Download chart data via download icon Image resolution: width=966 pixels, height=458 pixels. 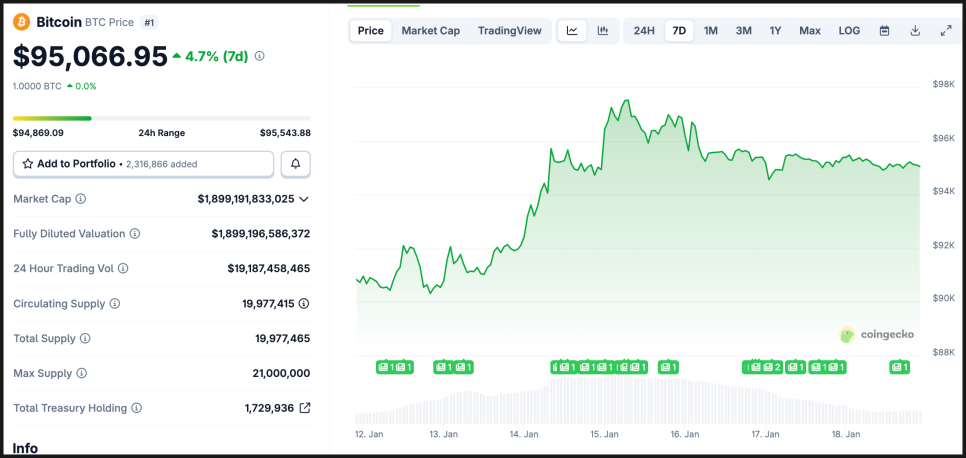[915, 31]
